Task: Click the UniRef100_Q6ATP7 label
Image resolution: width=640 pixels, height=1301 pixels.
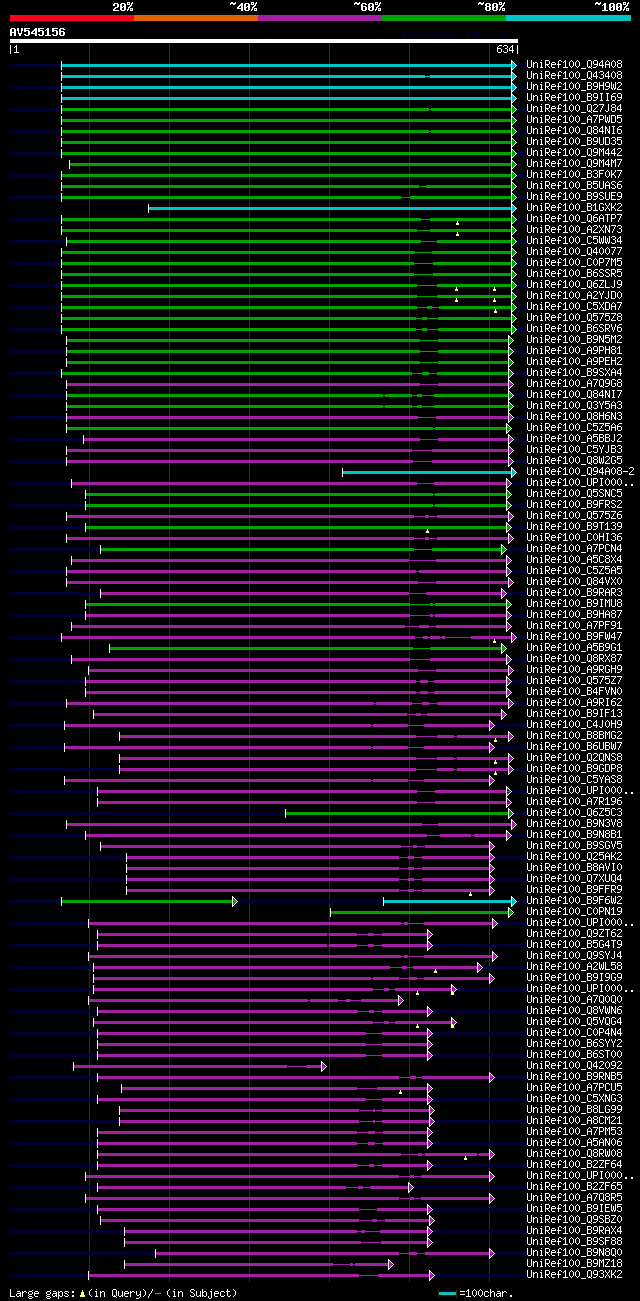Action: (574, 218)
